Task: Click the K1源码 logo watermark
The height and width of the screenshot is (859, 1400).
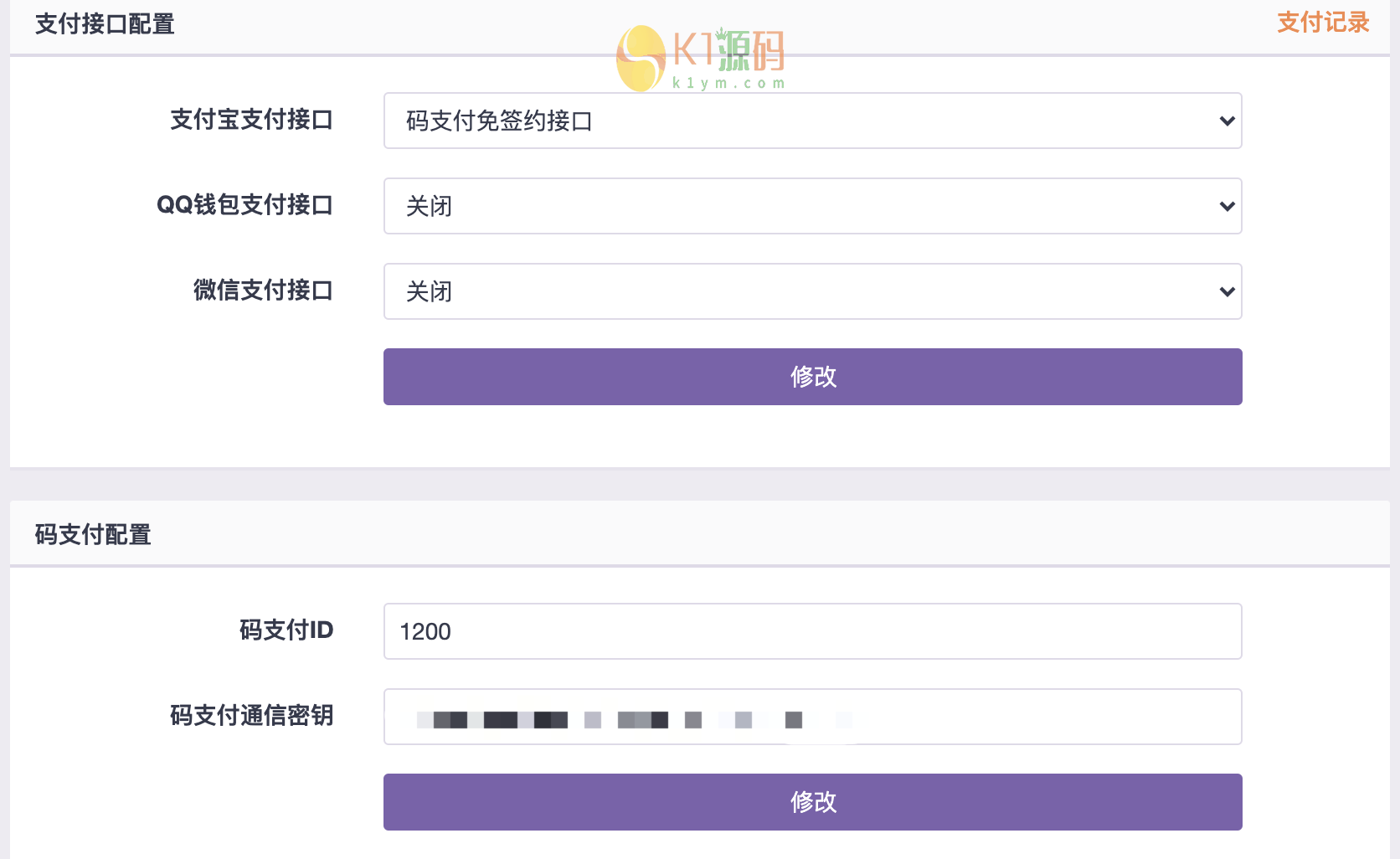Action: (702, 52)
